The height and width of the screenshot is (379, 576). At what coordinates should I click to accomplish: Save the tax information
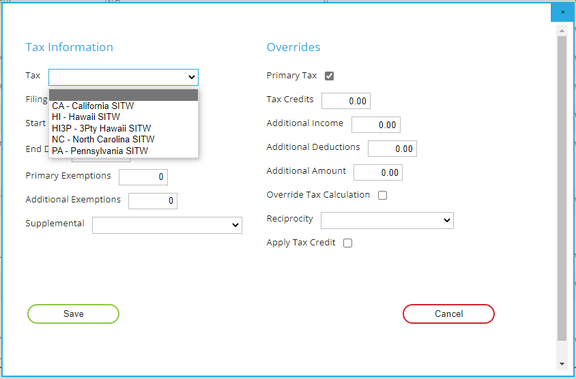click(x=73, y=314)
